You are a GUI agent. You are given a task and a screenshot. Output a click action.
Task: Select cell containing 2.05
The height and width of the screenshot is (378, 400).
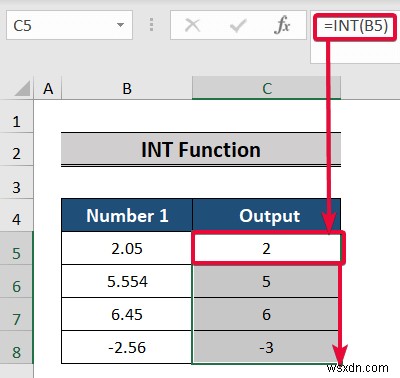point(127,248)
